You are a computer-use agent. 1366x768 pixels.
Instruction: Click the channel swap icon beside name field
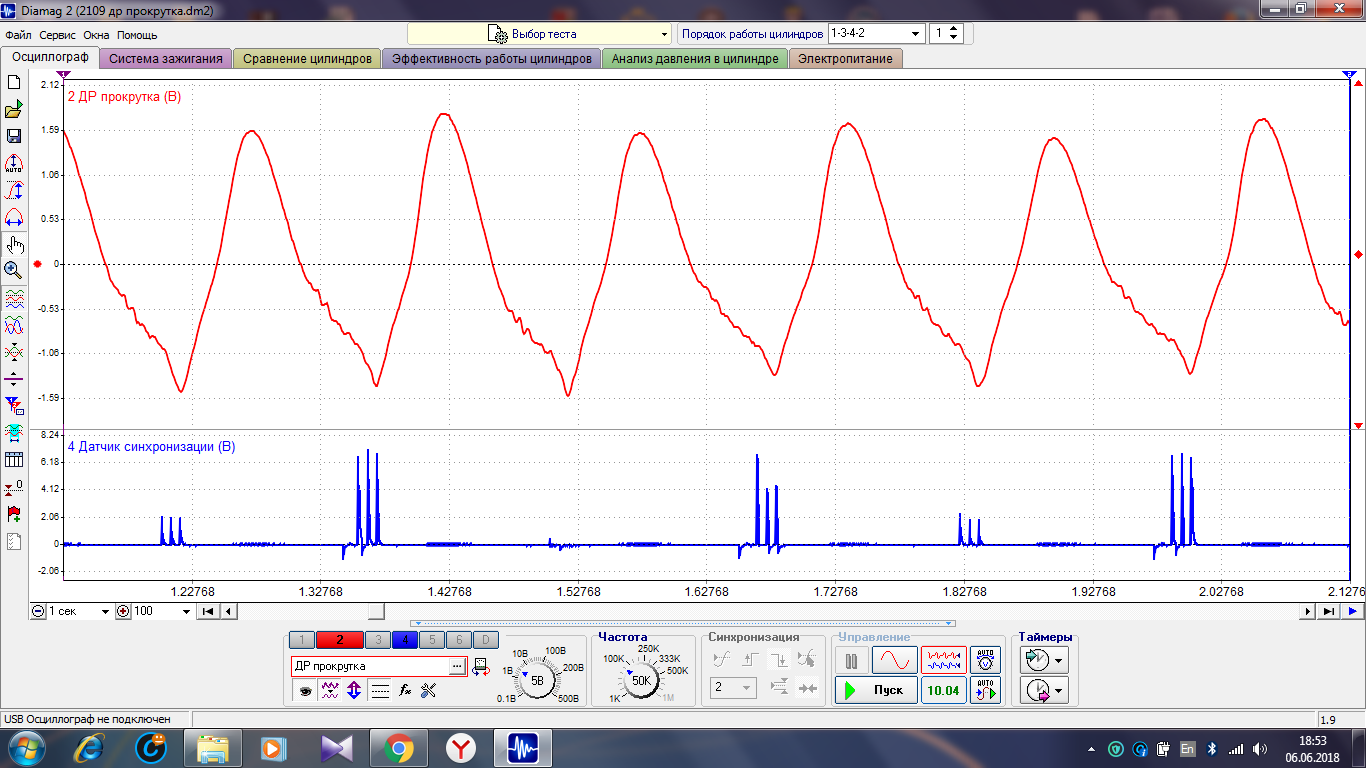coord(481,666)
